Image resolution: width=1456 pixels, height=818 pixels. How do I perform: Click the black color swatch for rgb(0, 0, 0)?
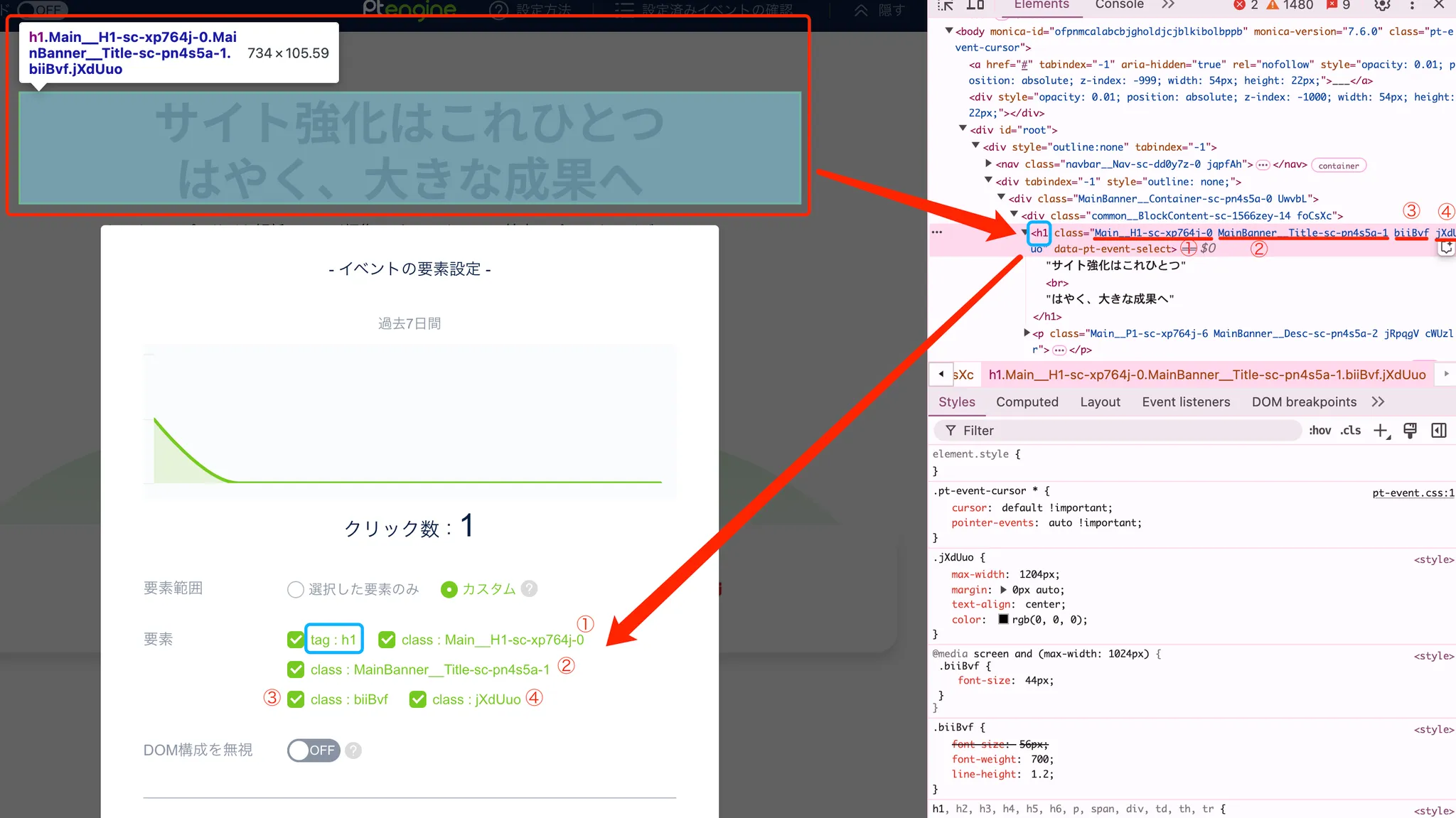coord(1003,619)
